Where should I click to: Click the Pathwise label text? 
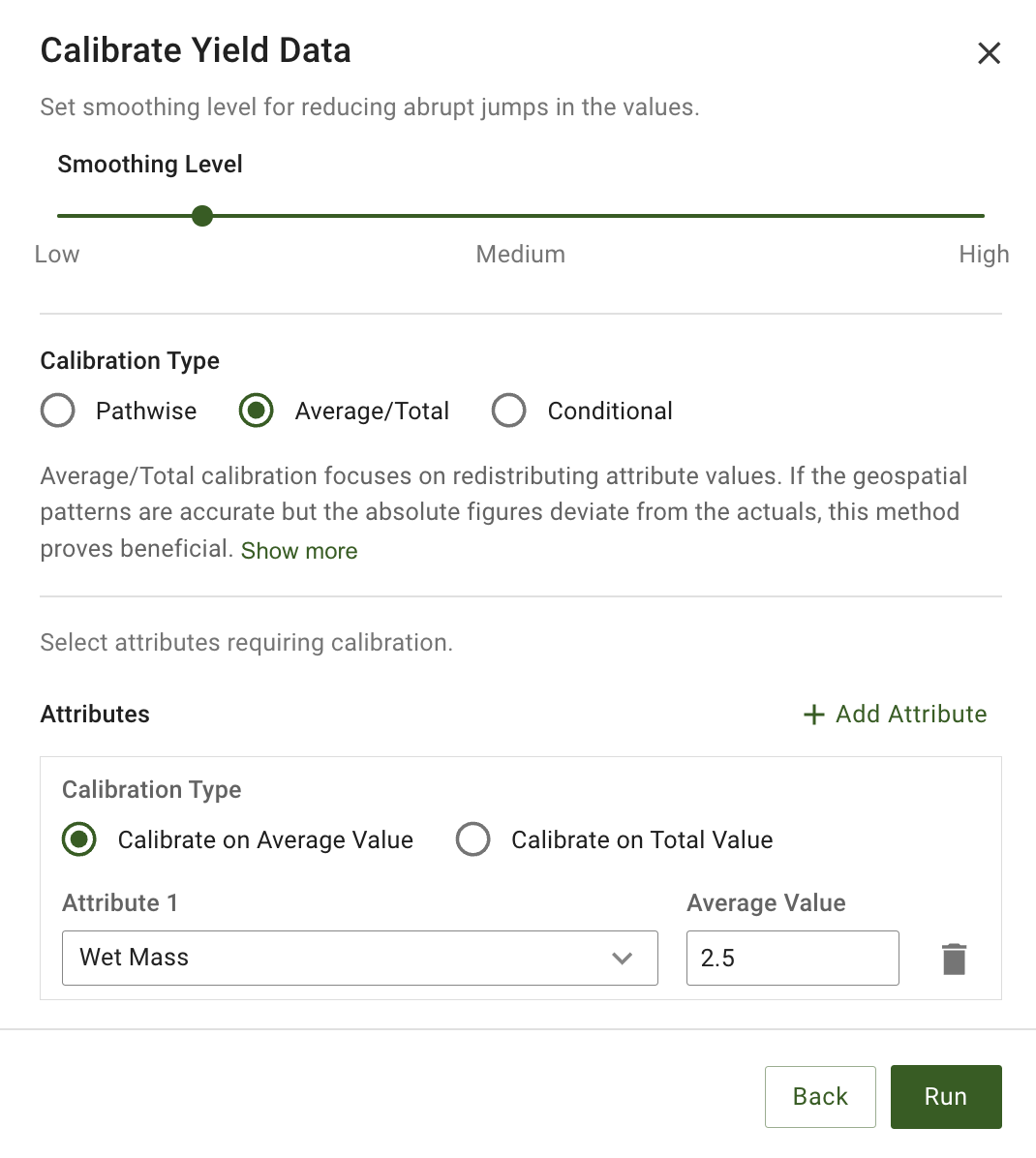pos(146,411)
